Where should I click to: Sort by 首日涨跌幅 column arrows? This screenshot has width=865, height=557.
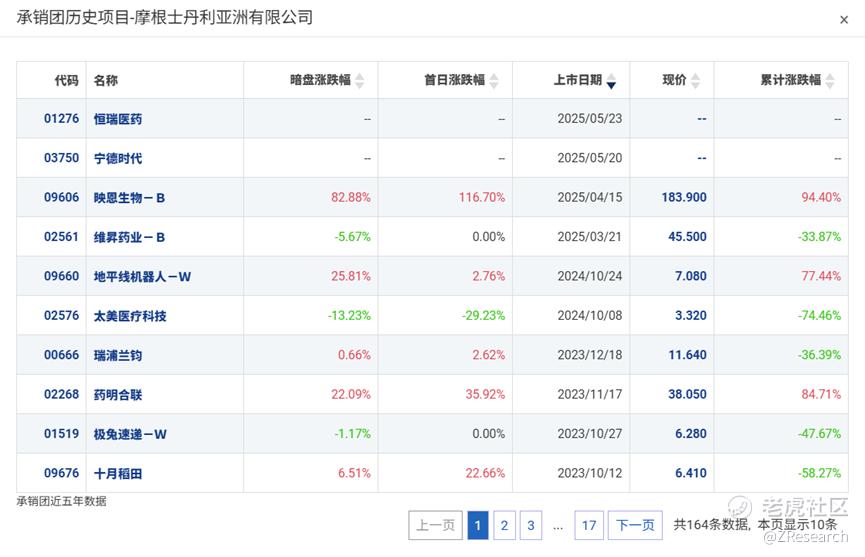pos(494,81)
